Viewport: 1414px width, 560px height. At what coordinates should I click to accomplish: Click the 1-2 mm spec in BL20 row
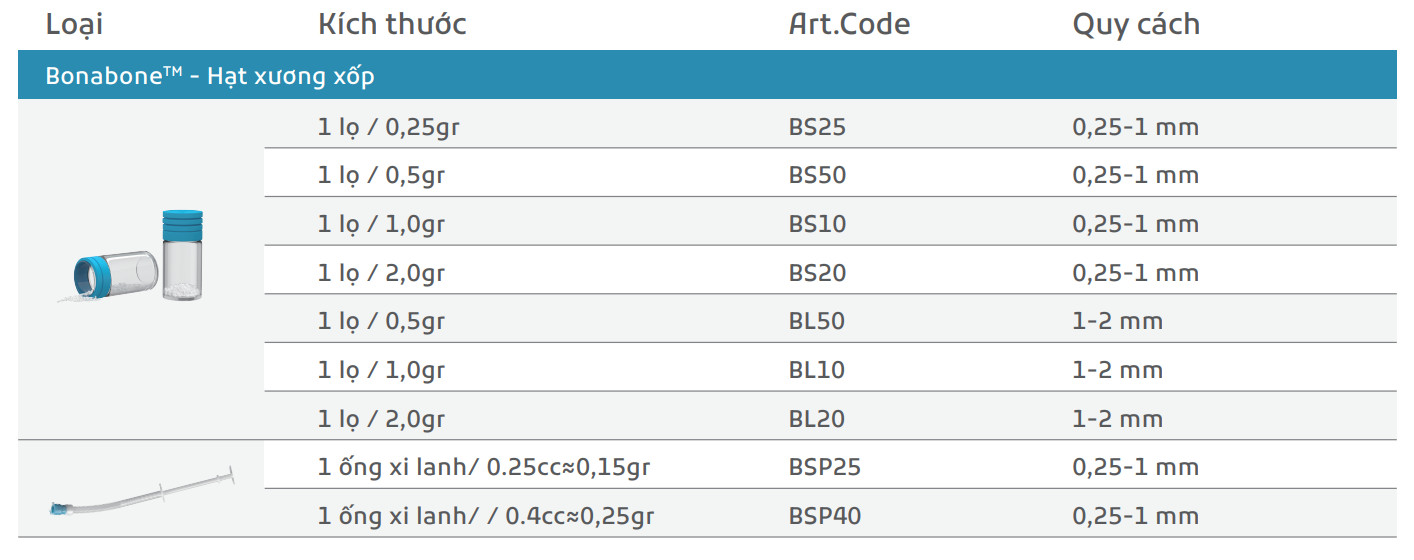click(x=1117, y=419)
